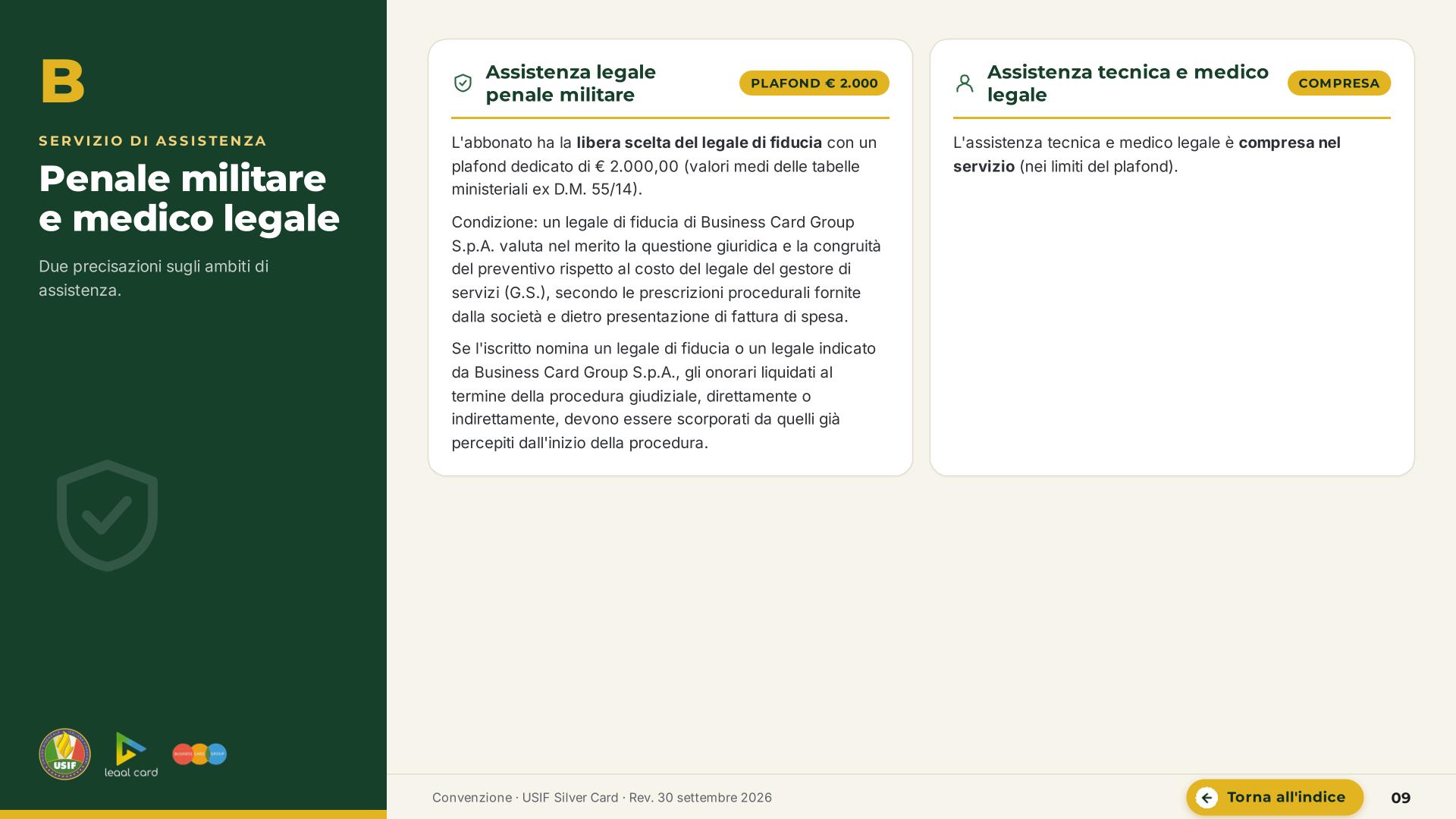Screen dimensions: 1456x819
Task: Click the person icon beside Assistenza tecnica
Action: (965, 83)
